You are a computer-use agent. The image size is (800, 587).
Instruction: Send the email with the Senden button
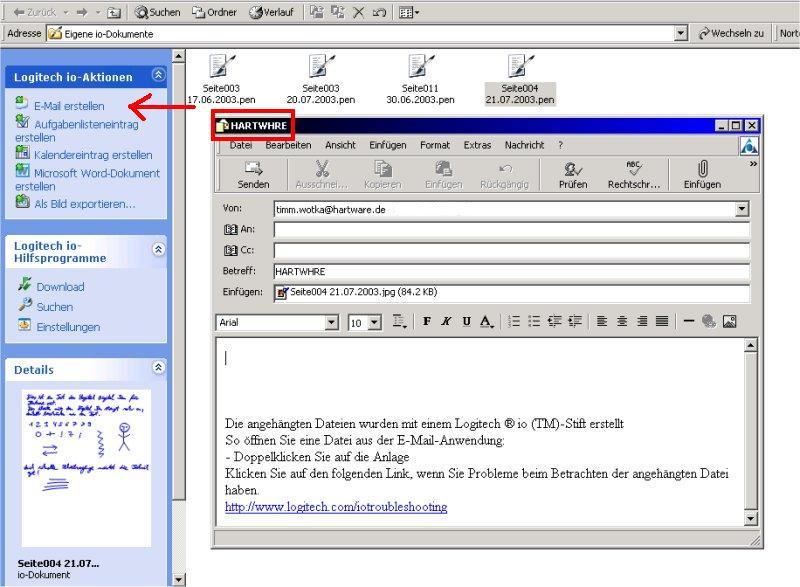(x=253, y=174)
